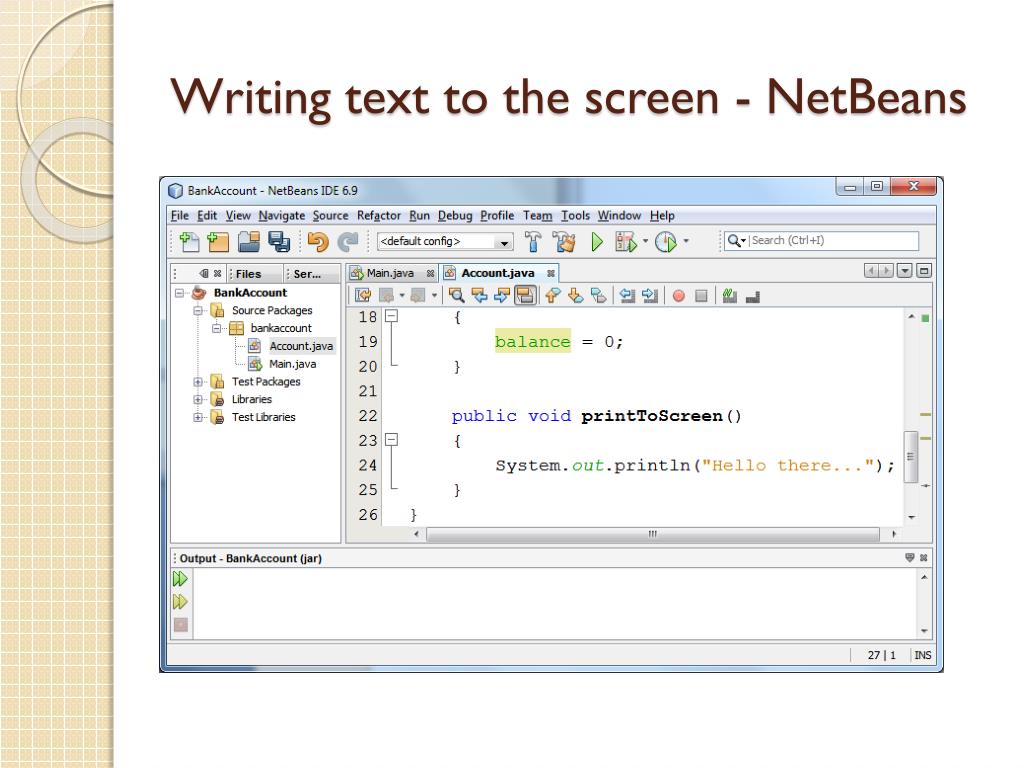Collapse the bankaccount package node
This screenshot has width=1024, height=768.
pyautogui.click(x=217, y=328)
